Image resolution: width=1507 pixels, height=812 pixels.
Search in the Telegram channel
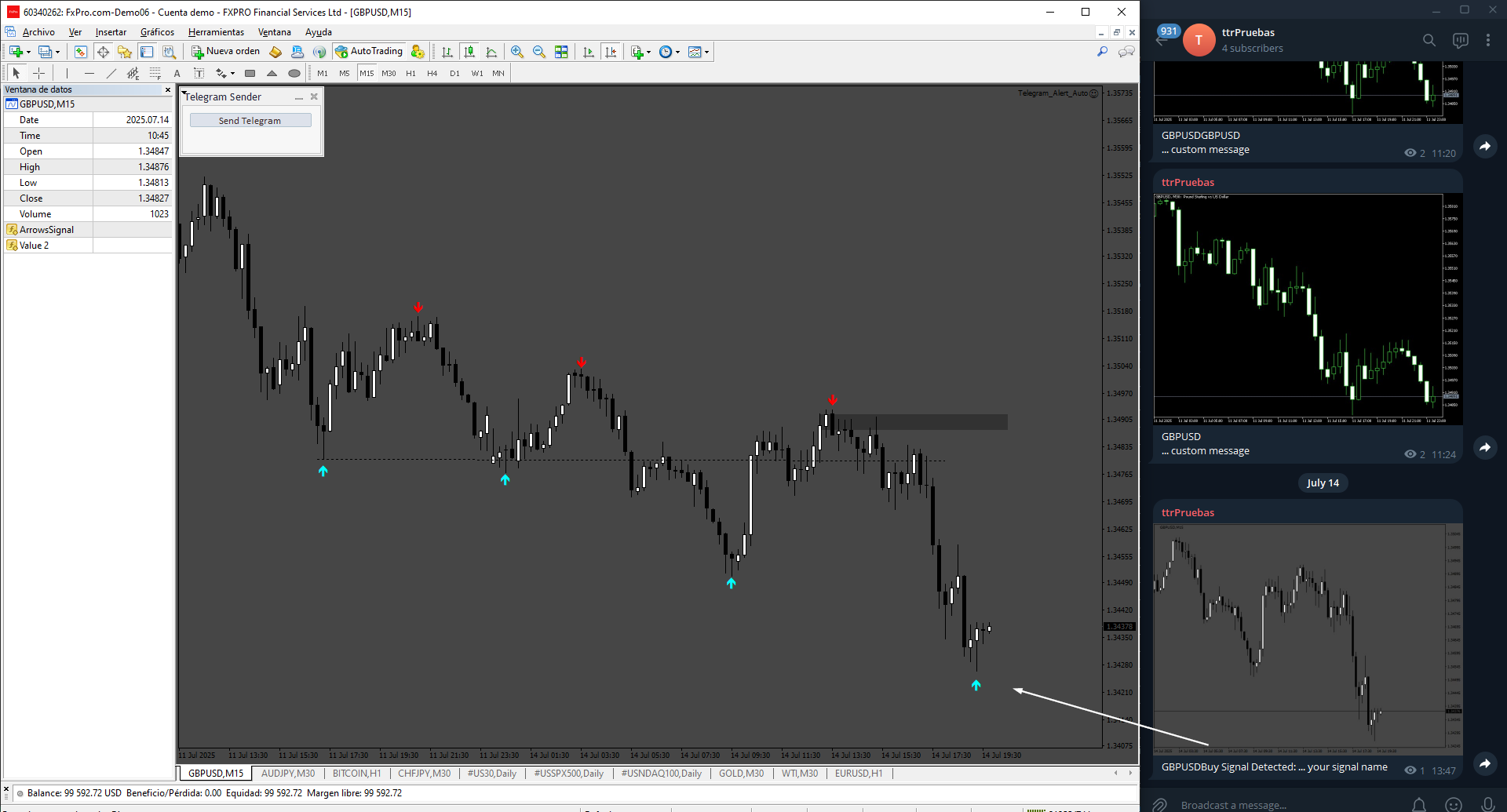tap(1429, 40)
